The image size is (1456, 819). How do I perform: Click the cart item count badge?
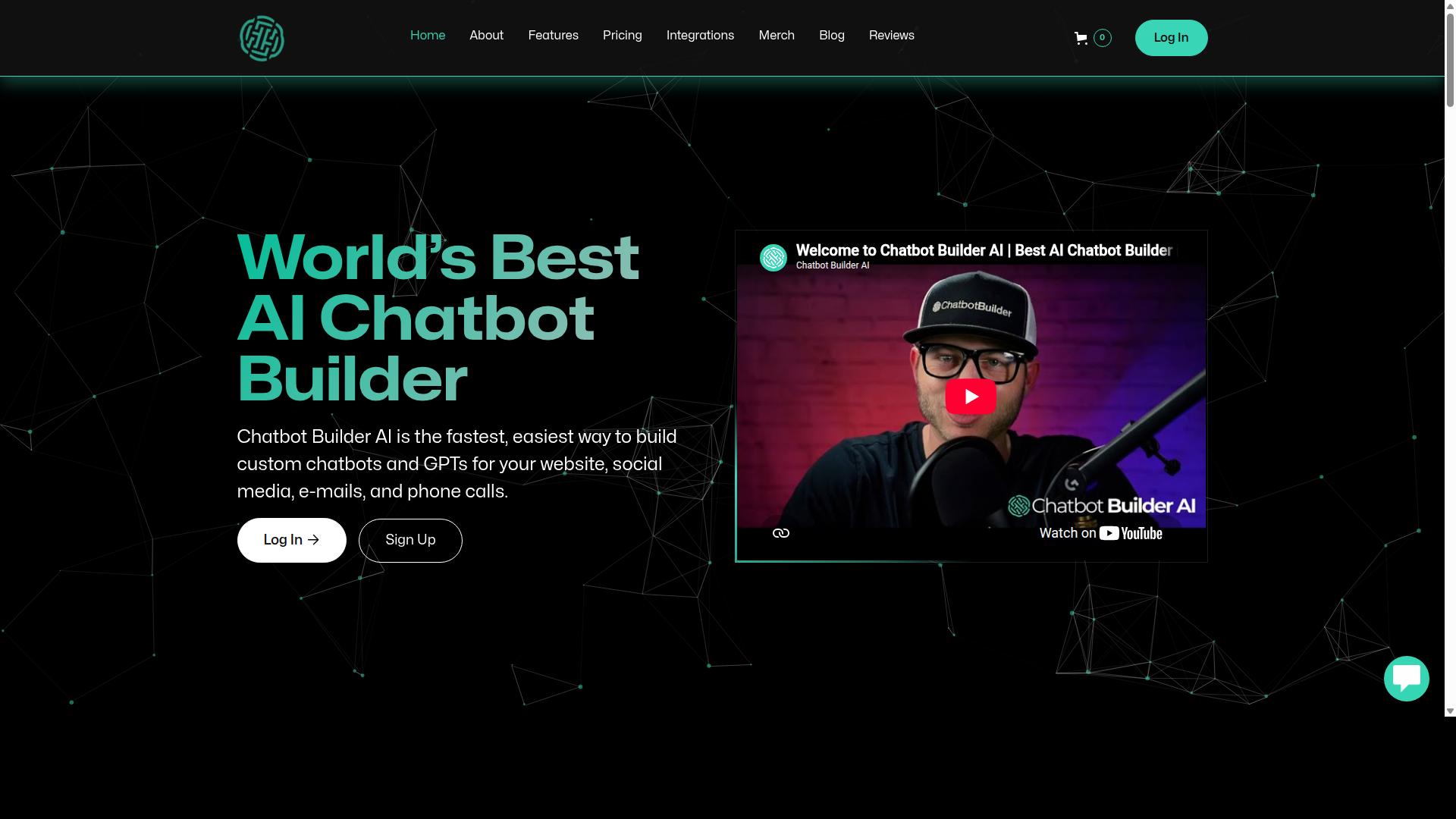coord(1102,38)
